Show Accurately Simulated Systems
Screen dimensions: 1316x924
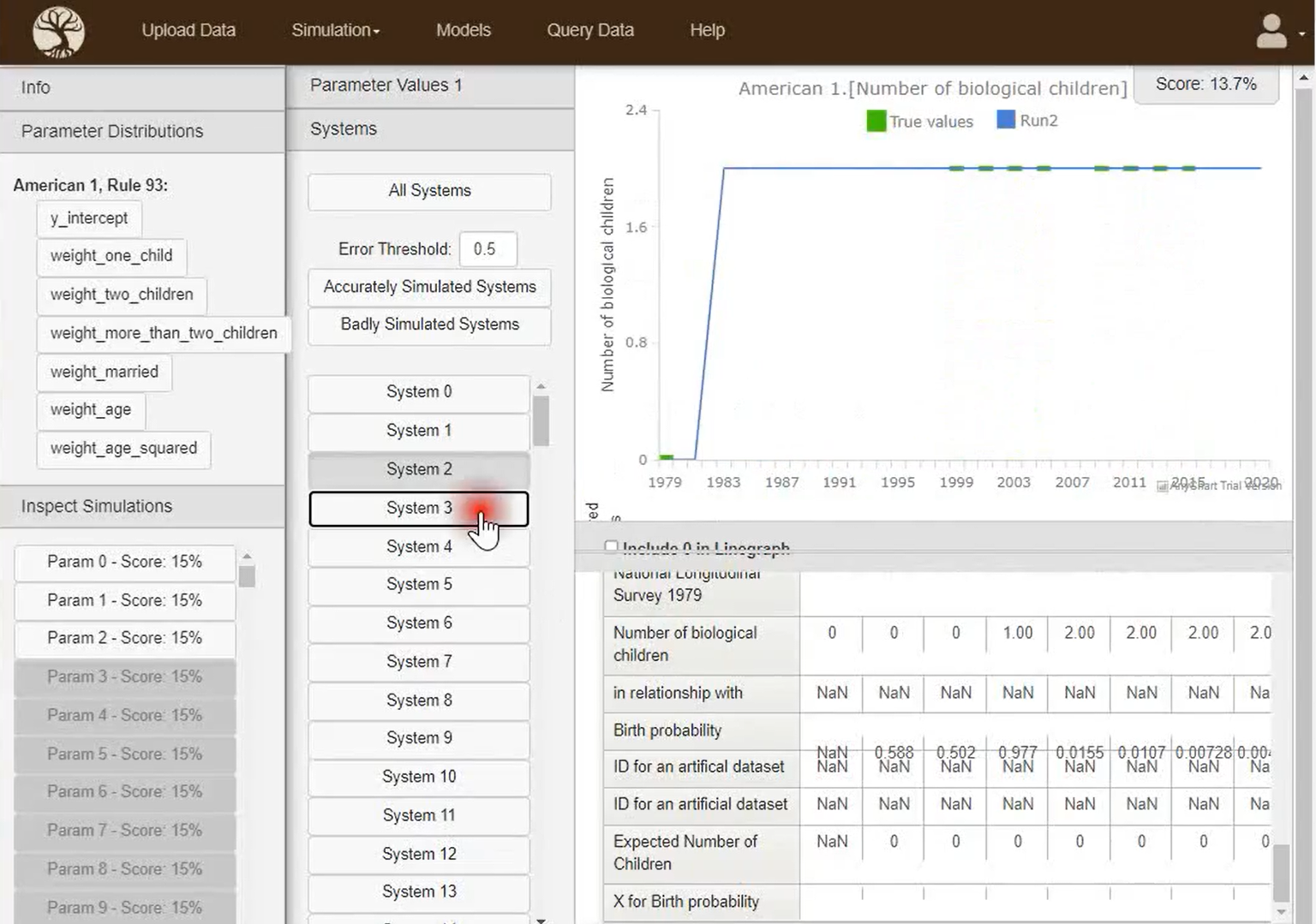[x=429, y=287]
